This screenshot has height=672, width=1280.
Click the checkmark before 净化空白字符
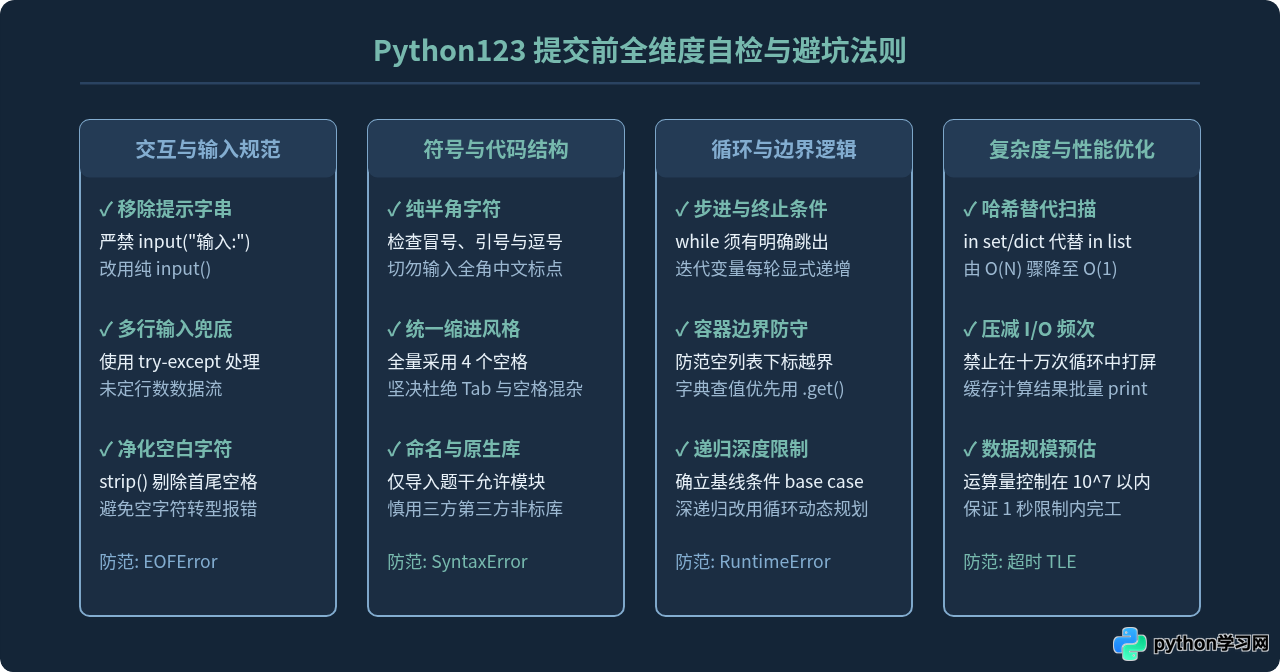click(x=106, y=449)
